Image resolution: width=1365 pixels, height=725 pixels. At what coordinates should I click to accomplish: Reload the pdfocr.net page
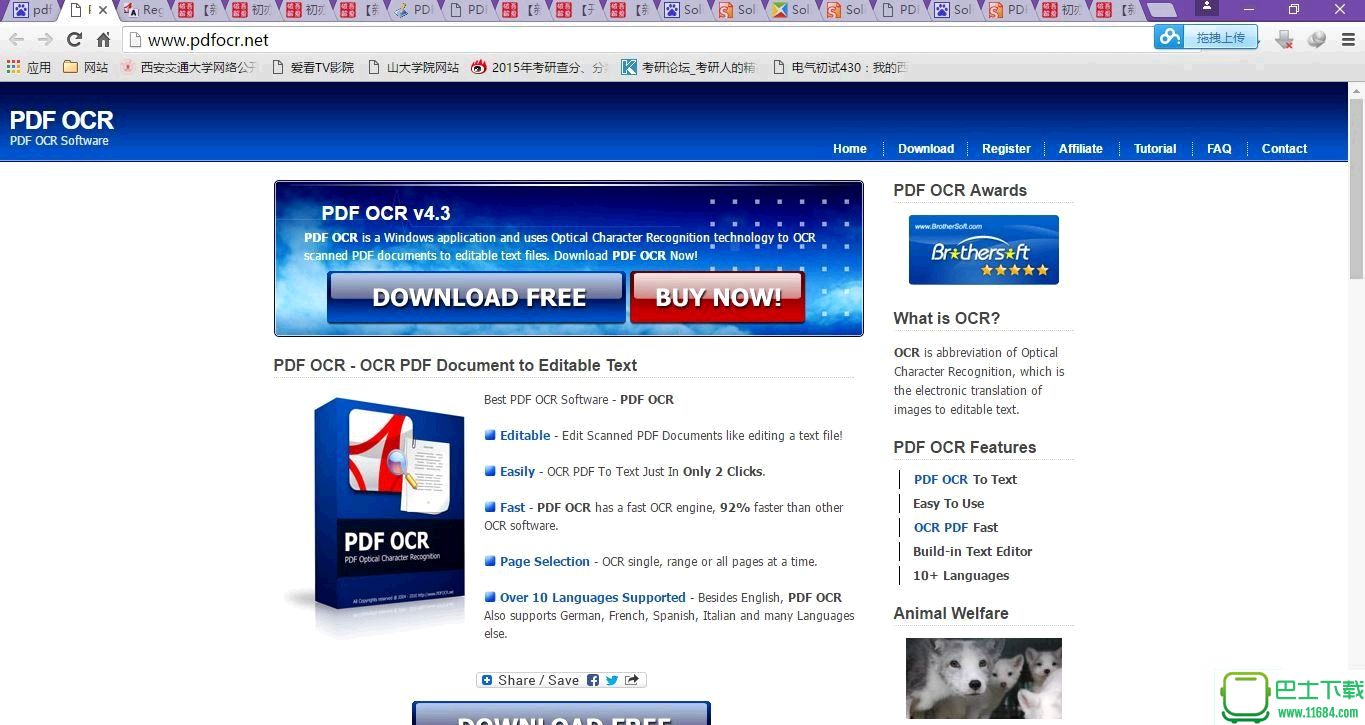point(74,40)
